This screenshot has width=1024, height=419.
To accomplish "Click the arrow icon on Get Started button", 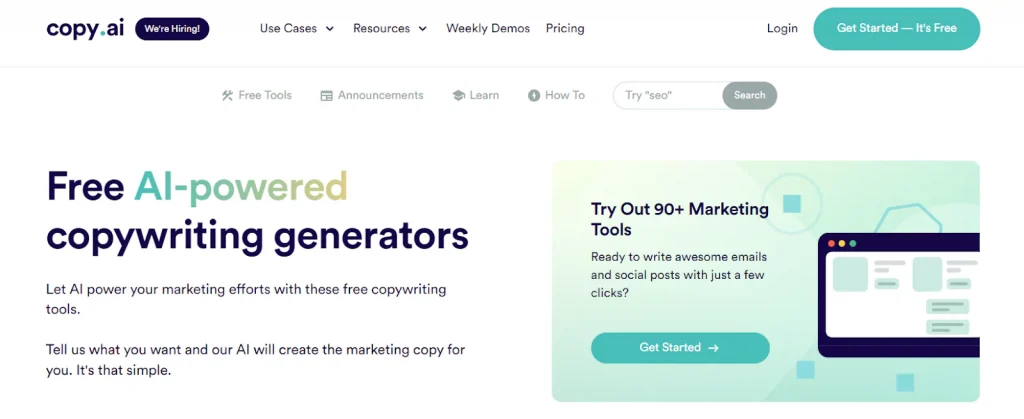I will pyautogui.click(x=713, y=348).
